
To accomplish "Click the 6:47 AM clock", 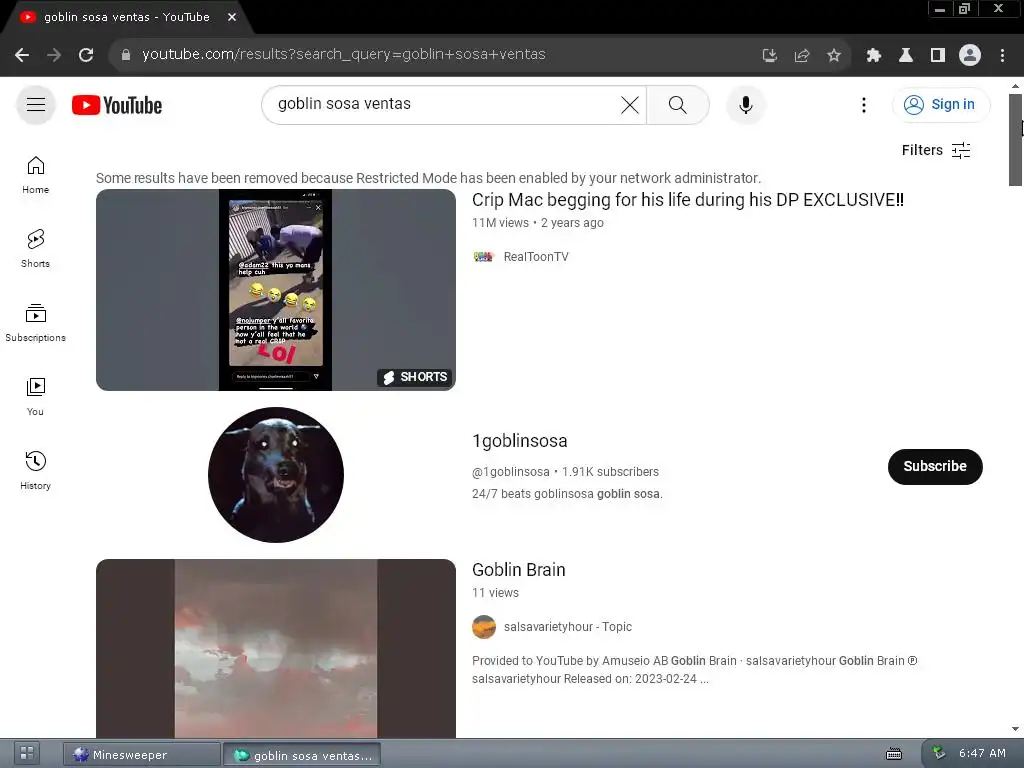I will 982,753.
